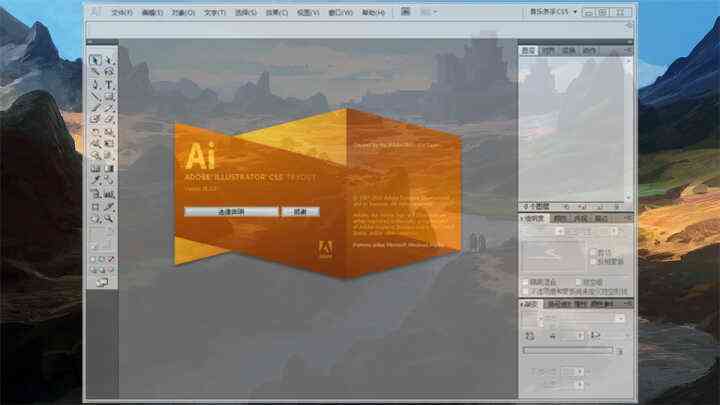Open the opacity value arrow in transparency panel
This screenshot has height=405, width=720.
coord(614,232)
